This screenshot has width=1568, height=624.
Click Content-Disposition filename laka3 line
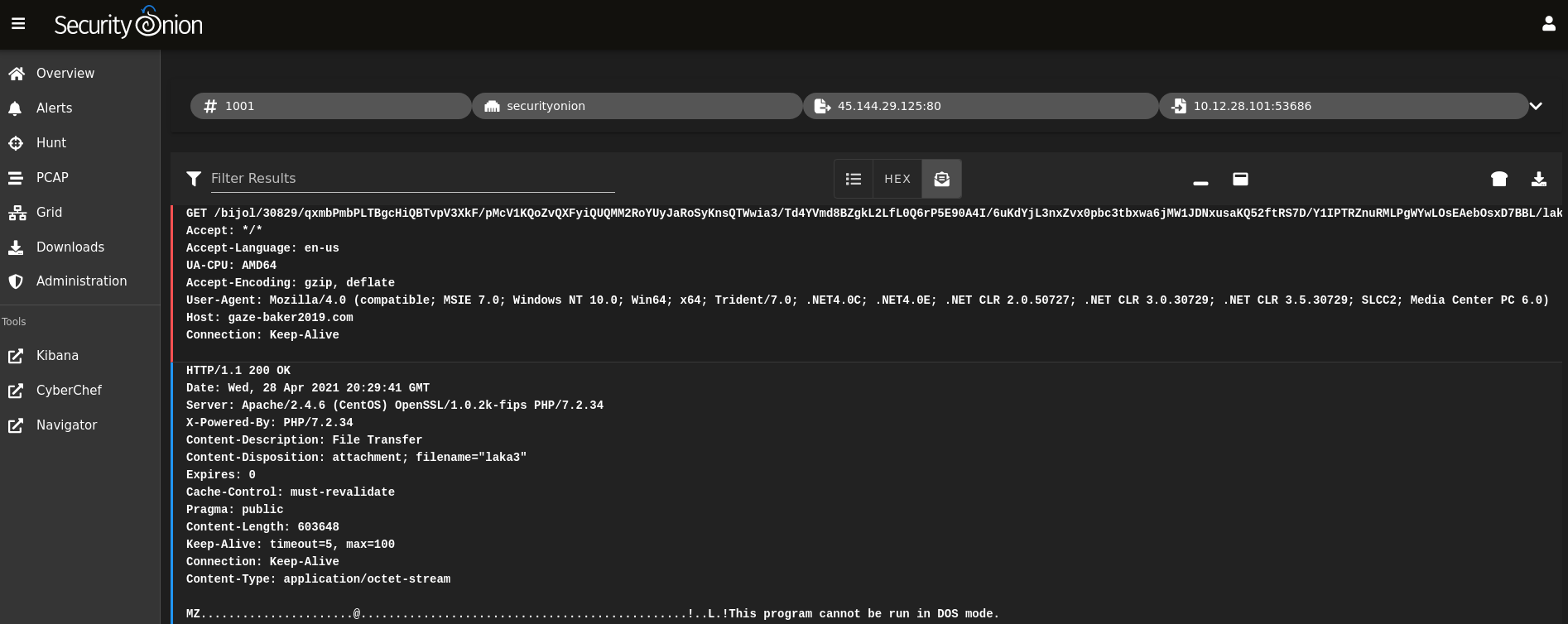tap(356, 458)
